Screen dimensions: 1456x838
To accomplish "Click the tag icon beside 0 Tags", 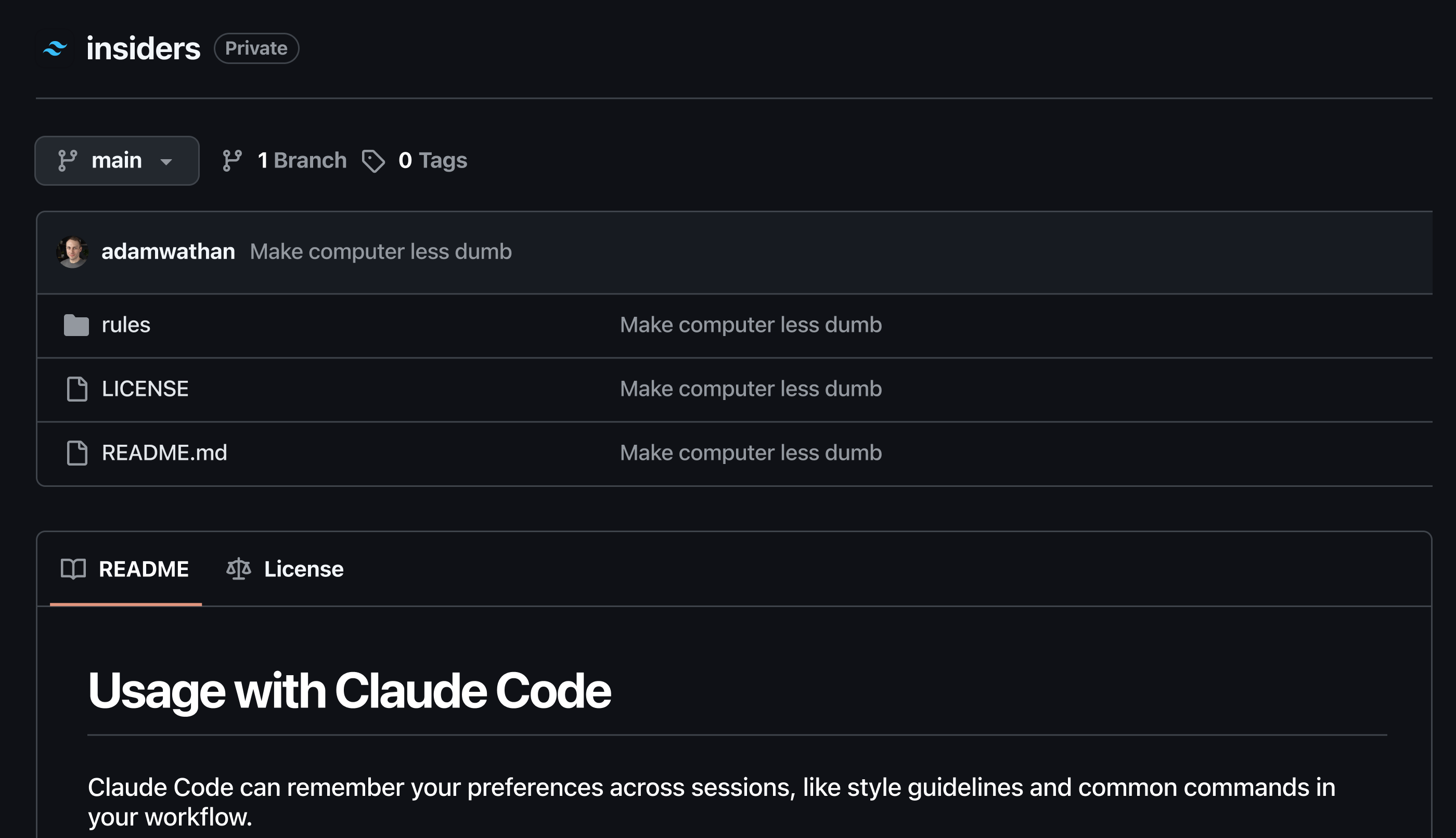I will (373, 161).
